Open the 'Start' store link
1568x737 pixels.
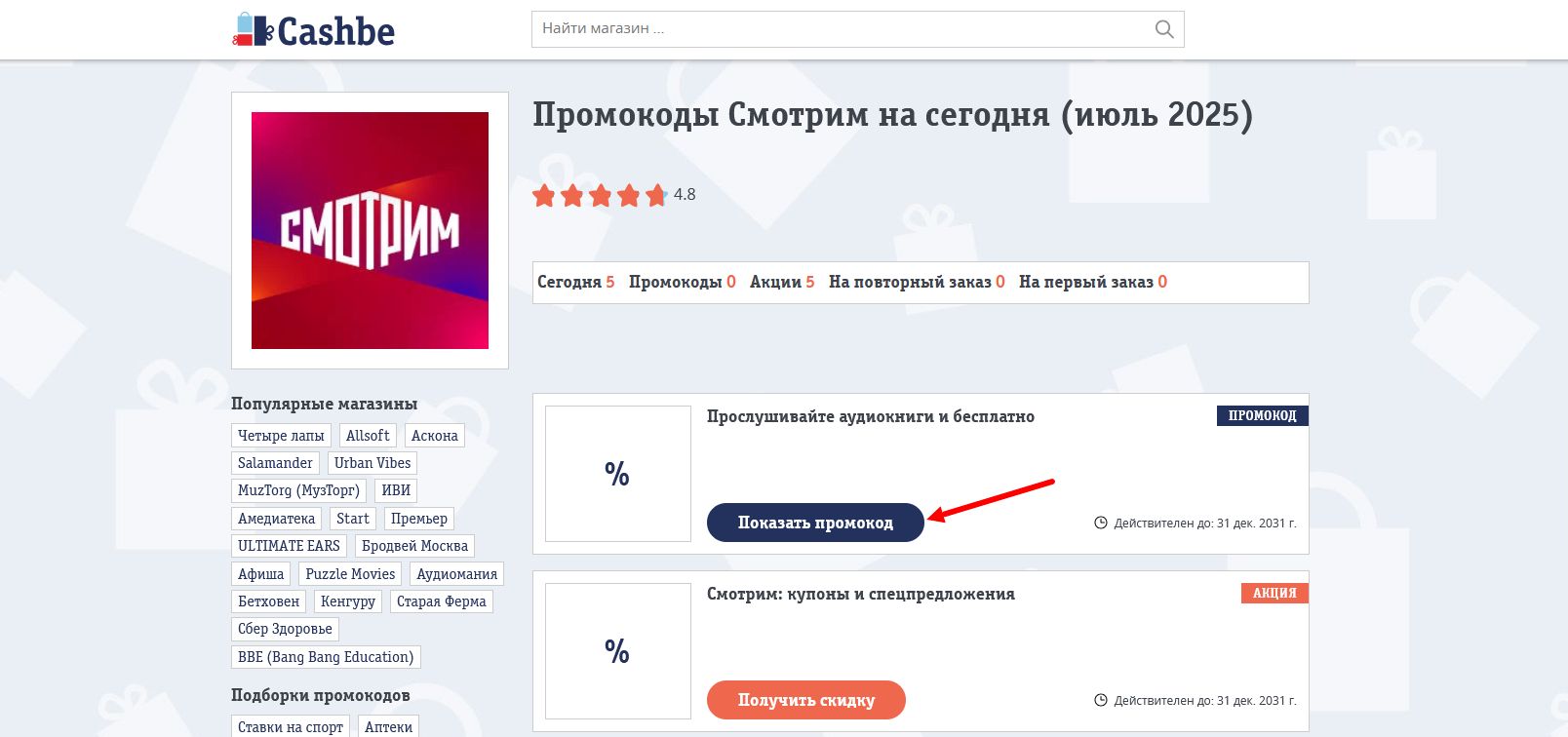point(353,519)
